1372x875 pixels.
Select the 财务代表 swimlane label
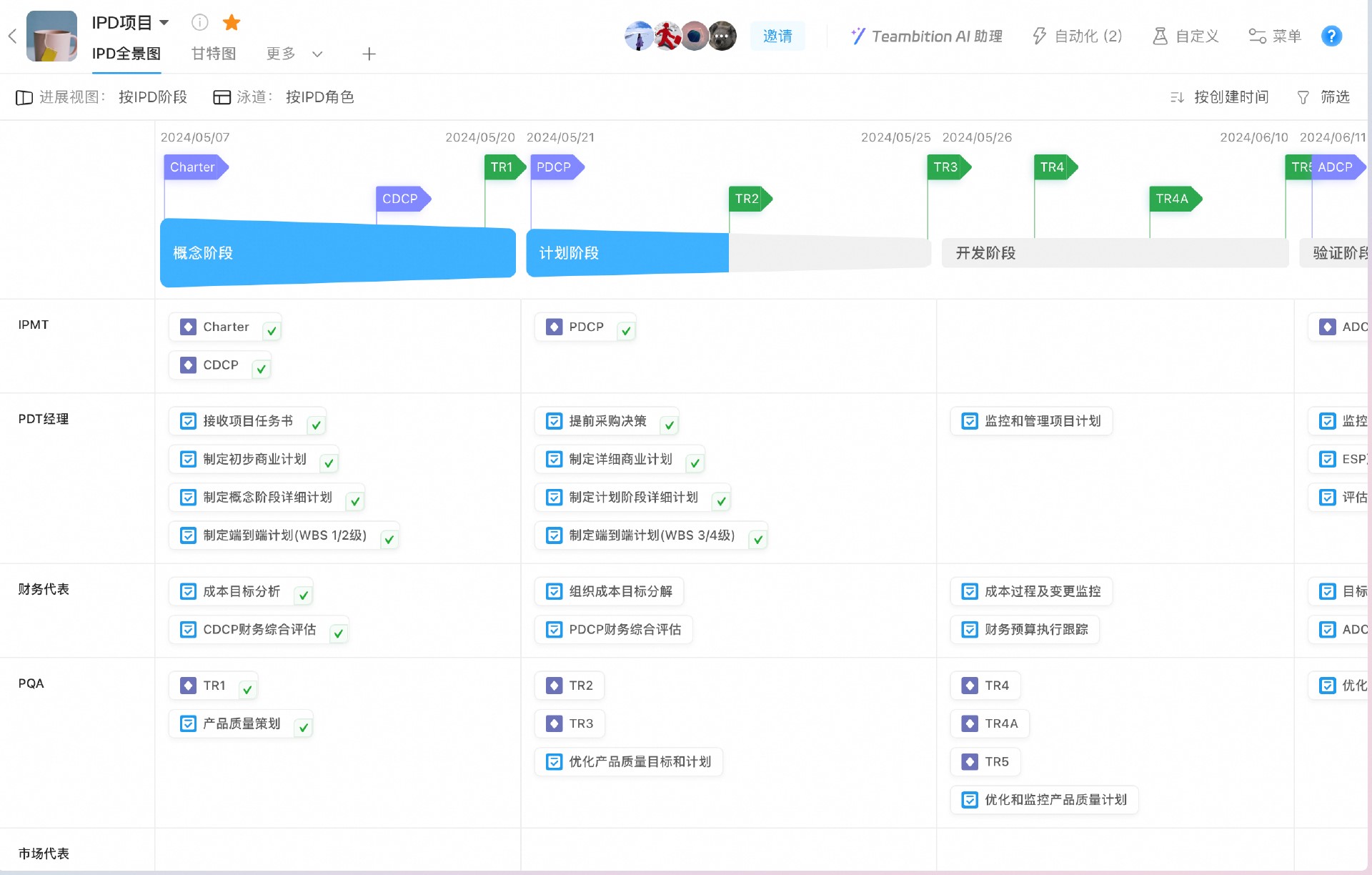pyautogui.click(x=44, y=589)
